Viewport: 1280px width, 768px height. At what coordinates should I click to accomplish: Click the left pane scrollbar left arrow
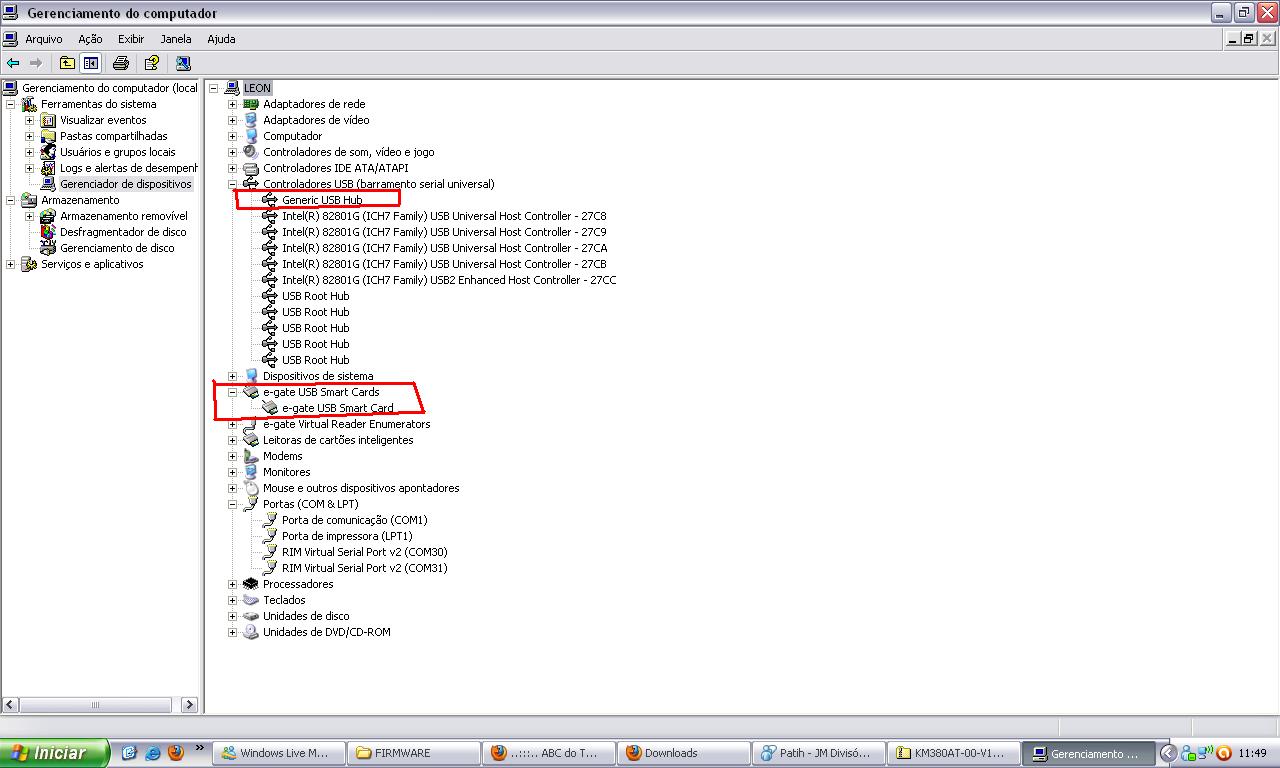[10, 705]
